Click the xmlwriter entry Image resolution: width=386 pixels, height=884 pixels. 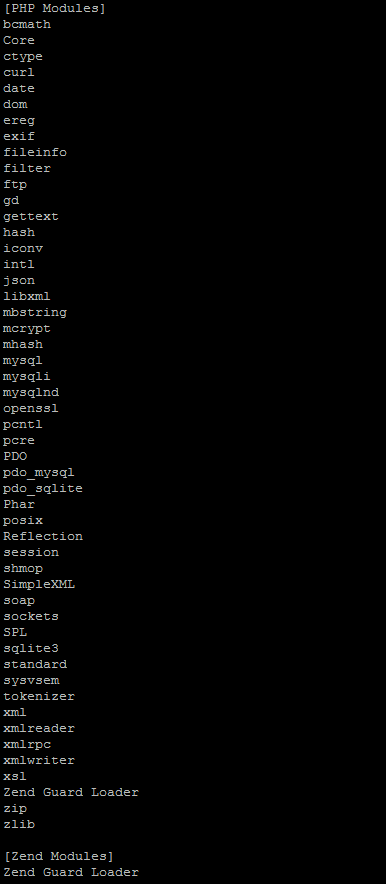38,760
